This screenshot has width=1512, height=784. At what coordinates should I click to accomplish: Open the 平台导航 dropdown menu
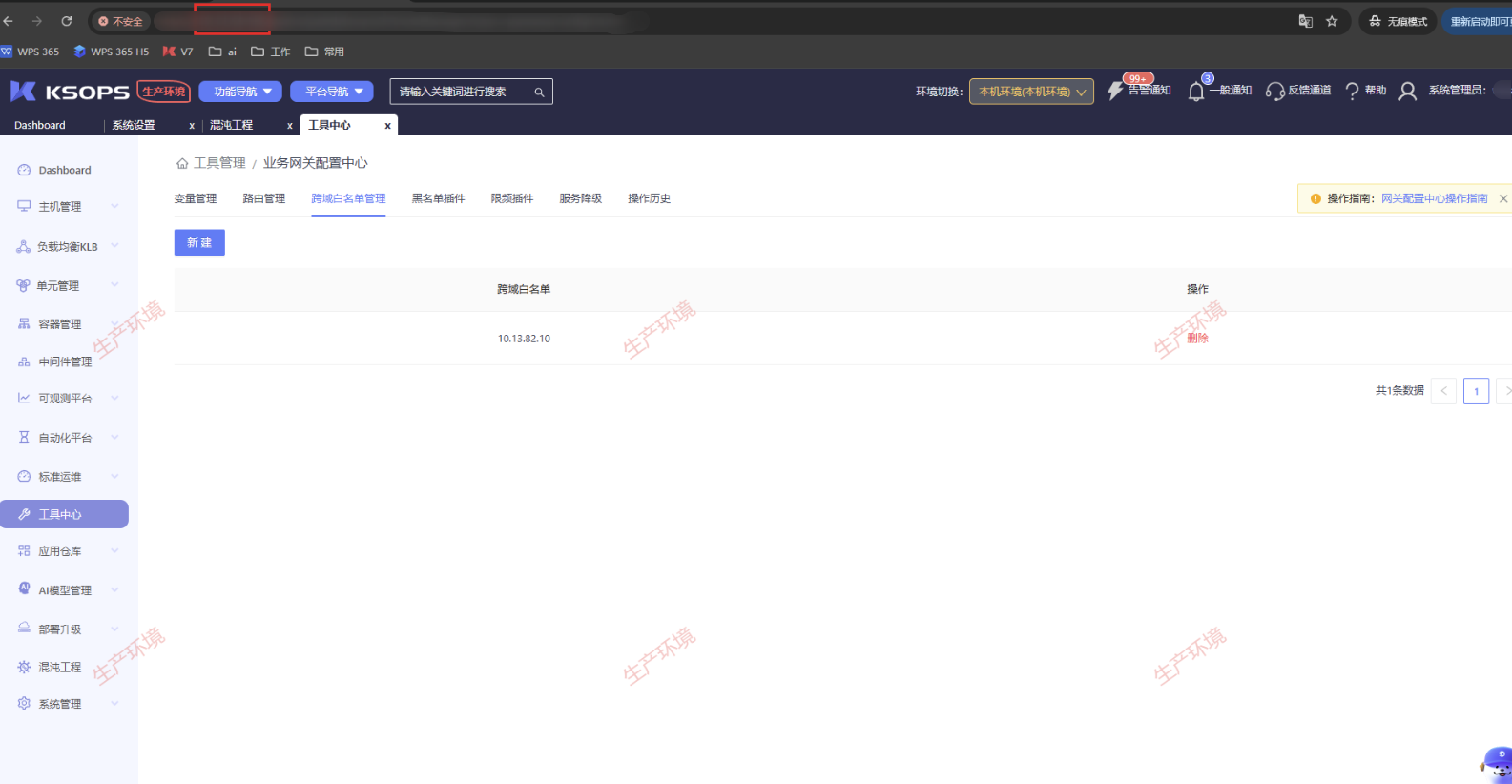pos(332,92)
